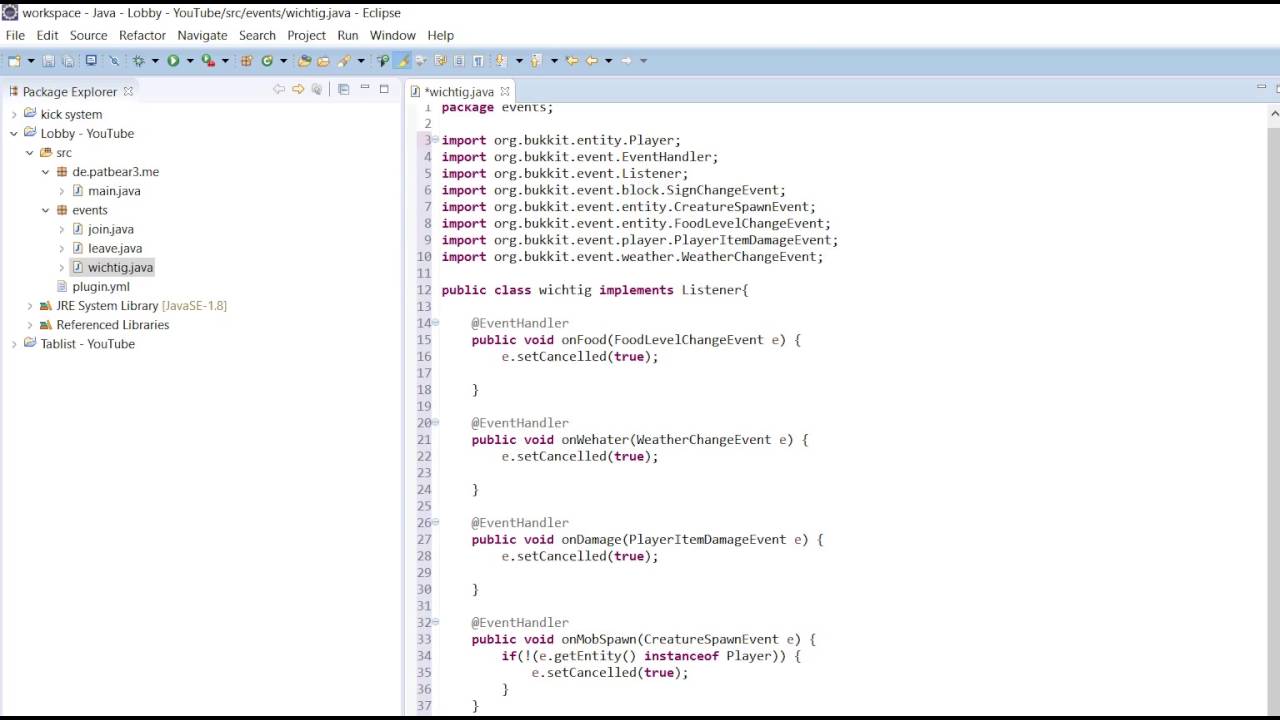1280x720 pixels.
Task: Select Referenced Libraries node
Action: click(113, 325)
